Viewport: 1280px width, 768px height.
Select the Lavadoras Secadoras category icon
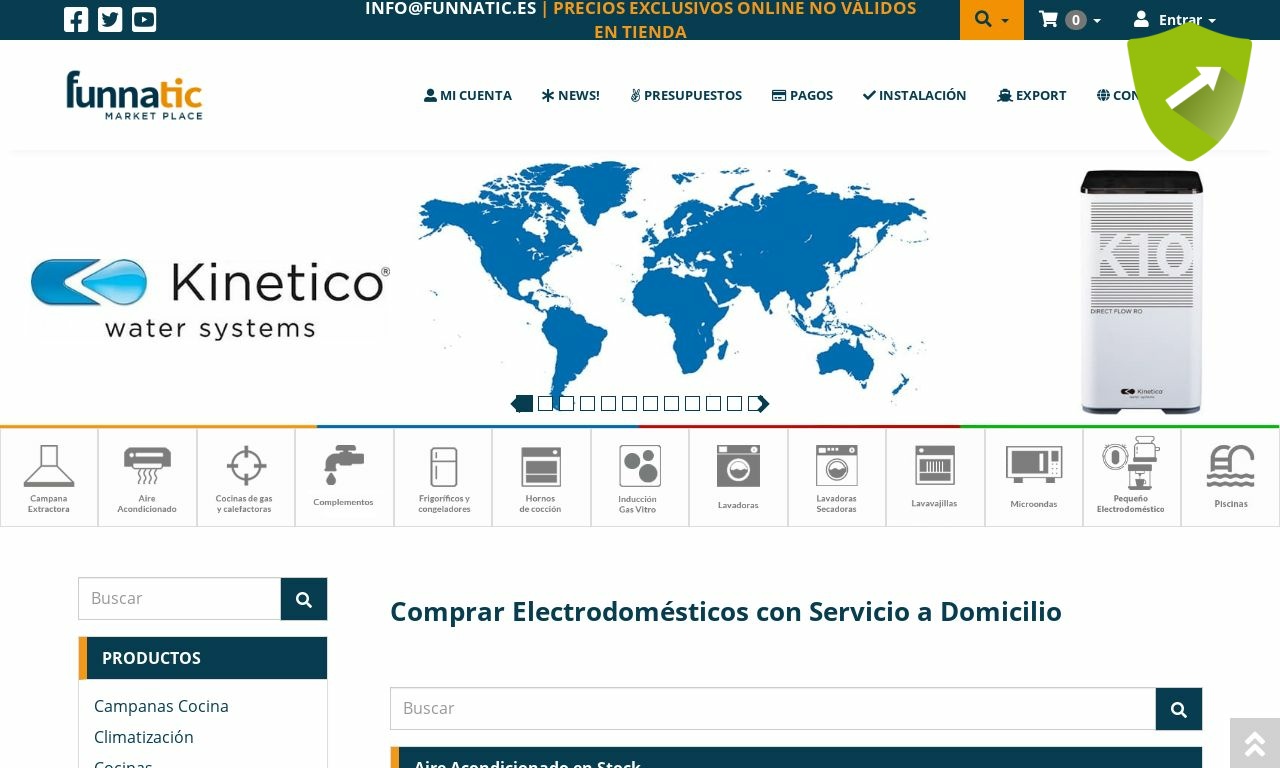tap(837, 478)
